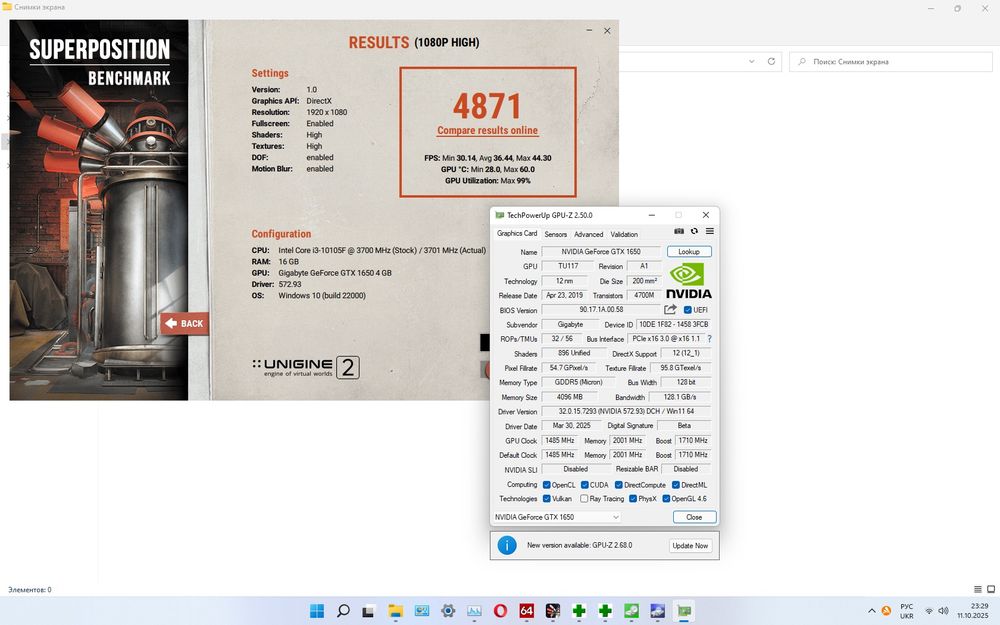Screen dimensions: 1000x625
Task: Toggle the UEFI checkbox
Action: coord(688,310)
